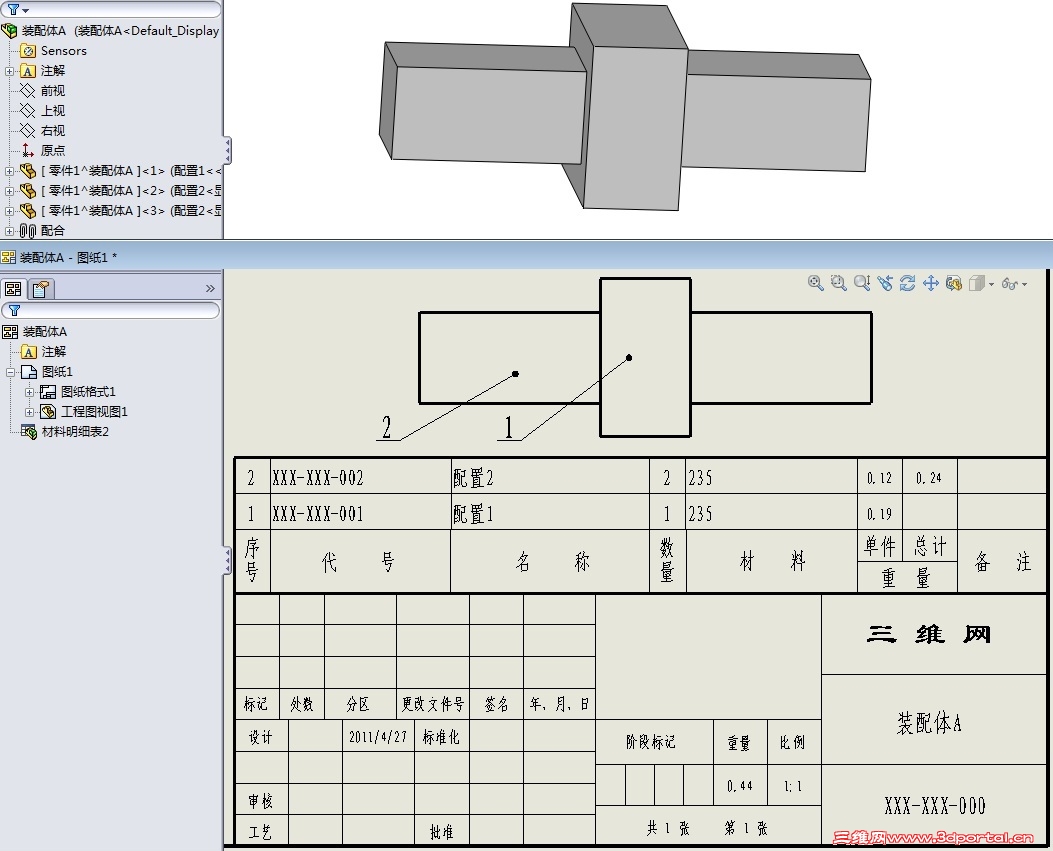Click the XXX-XXX-000 drawing number
This screenshot has height=851, width=1053.
click(x=934, y=805)
